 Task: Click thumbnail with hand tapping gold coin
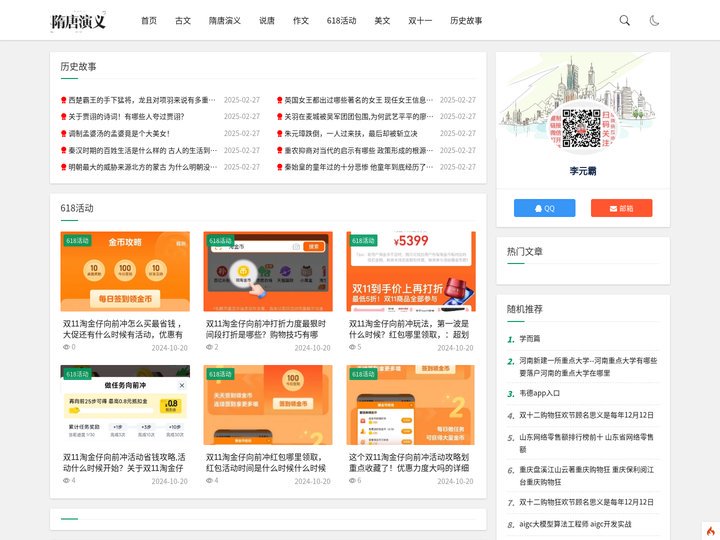[x=268, y=271]
